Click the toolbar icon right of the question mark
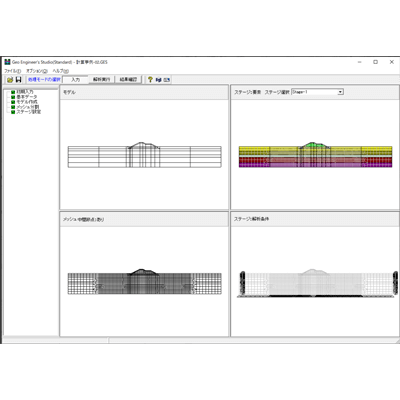The width and height of the screenshot is (400, 400). click(x=159, y=80)
